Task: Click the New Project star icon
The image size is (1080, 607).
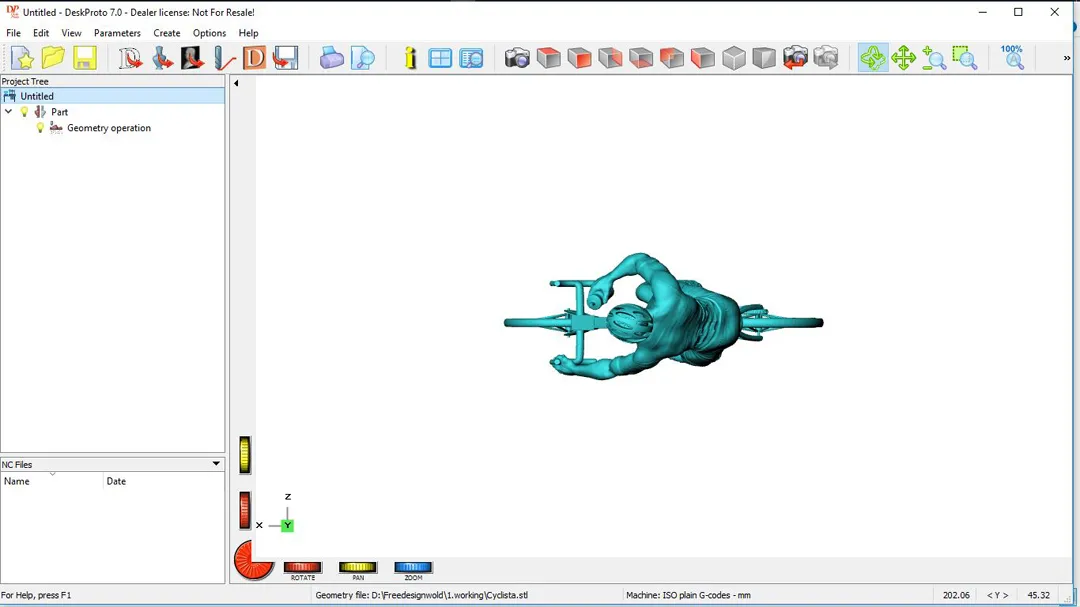Action: tap(22, 58)
